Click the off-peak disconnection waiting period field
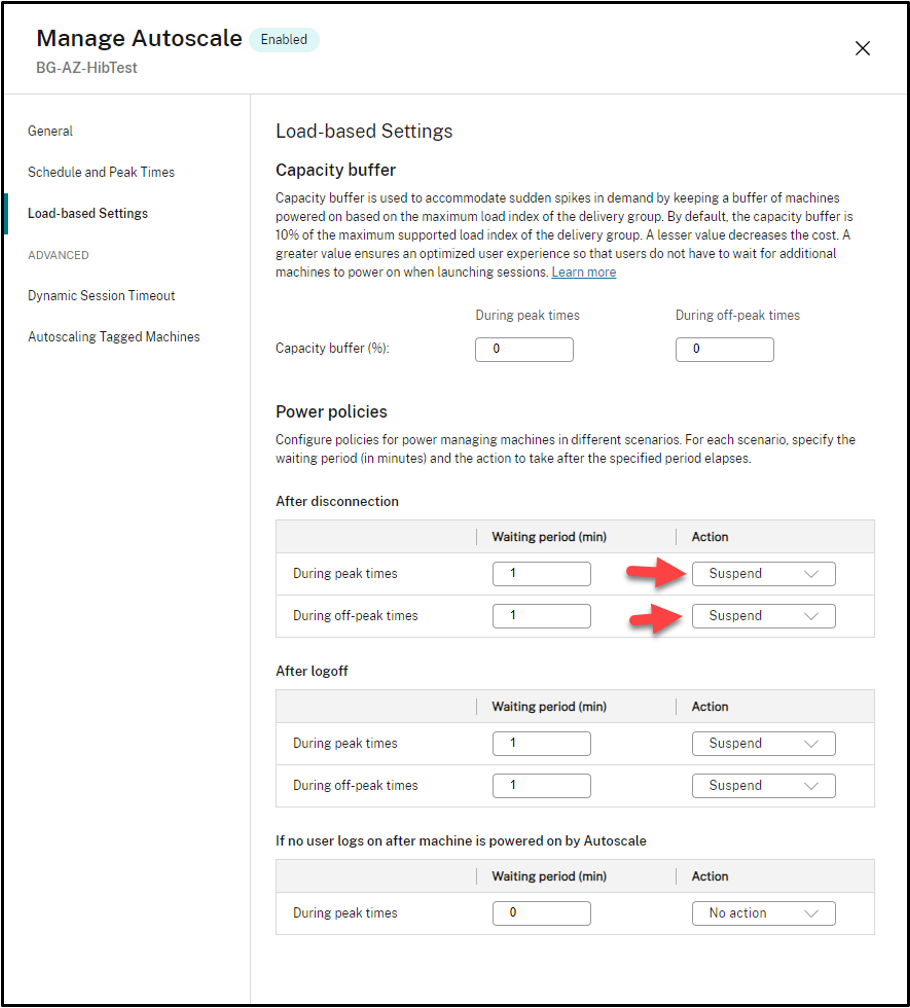 pyautogui.click(x=541, y=615)
